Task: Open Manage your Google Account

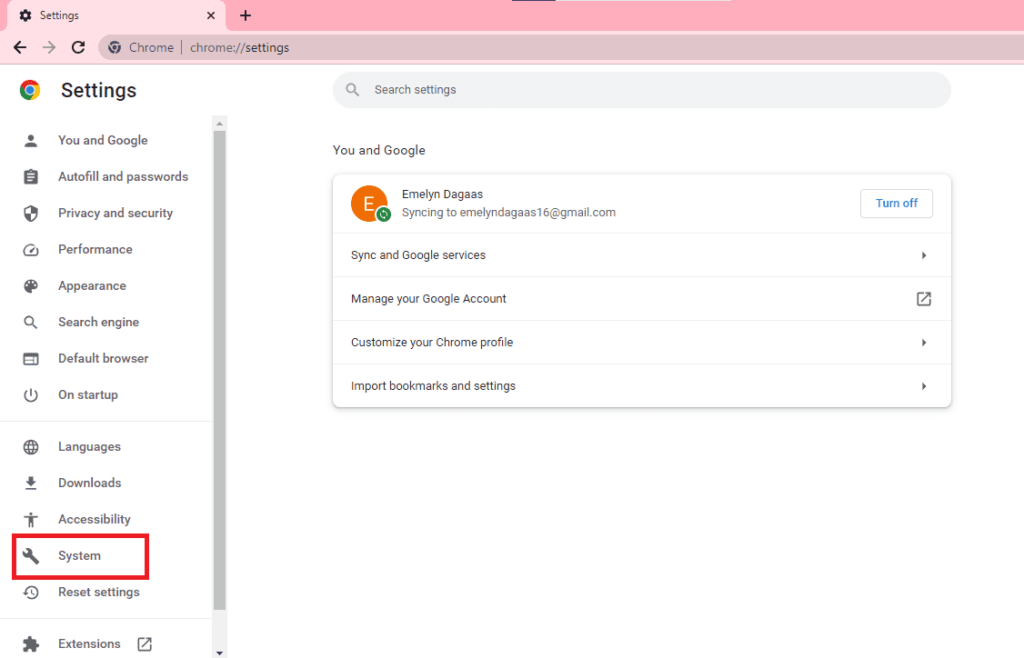Action: coord(641,299)
